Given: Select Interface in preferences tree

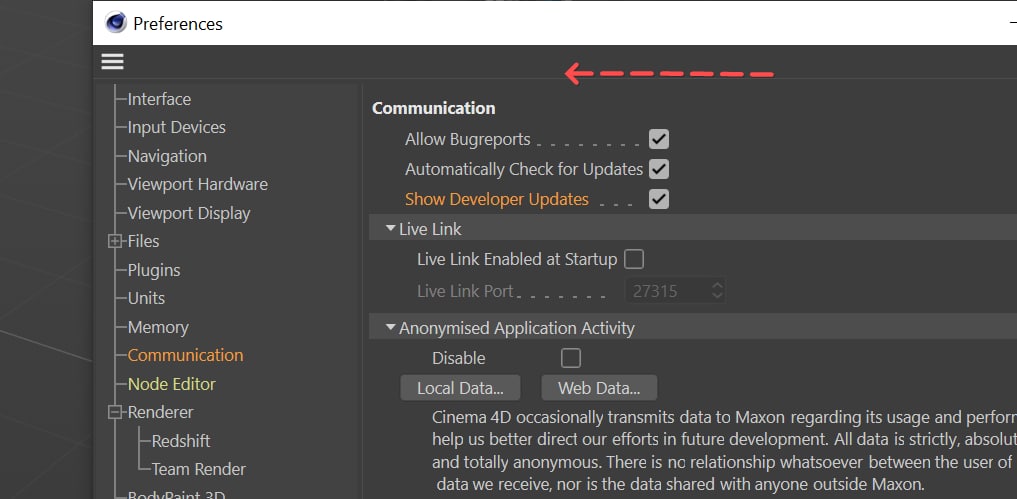Looking at the screenshot, I should click(159, 99).
